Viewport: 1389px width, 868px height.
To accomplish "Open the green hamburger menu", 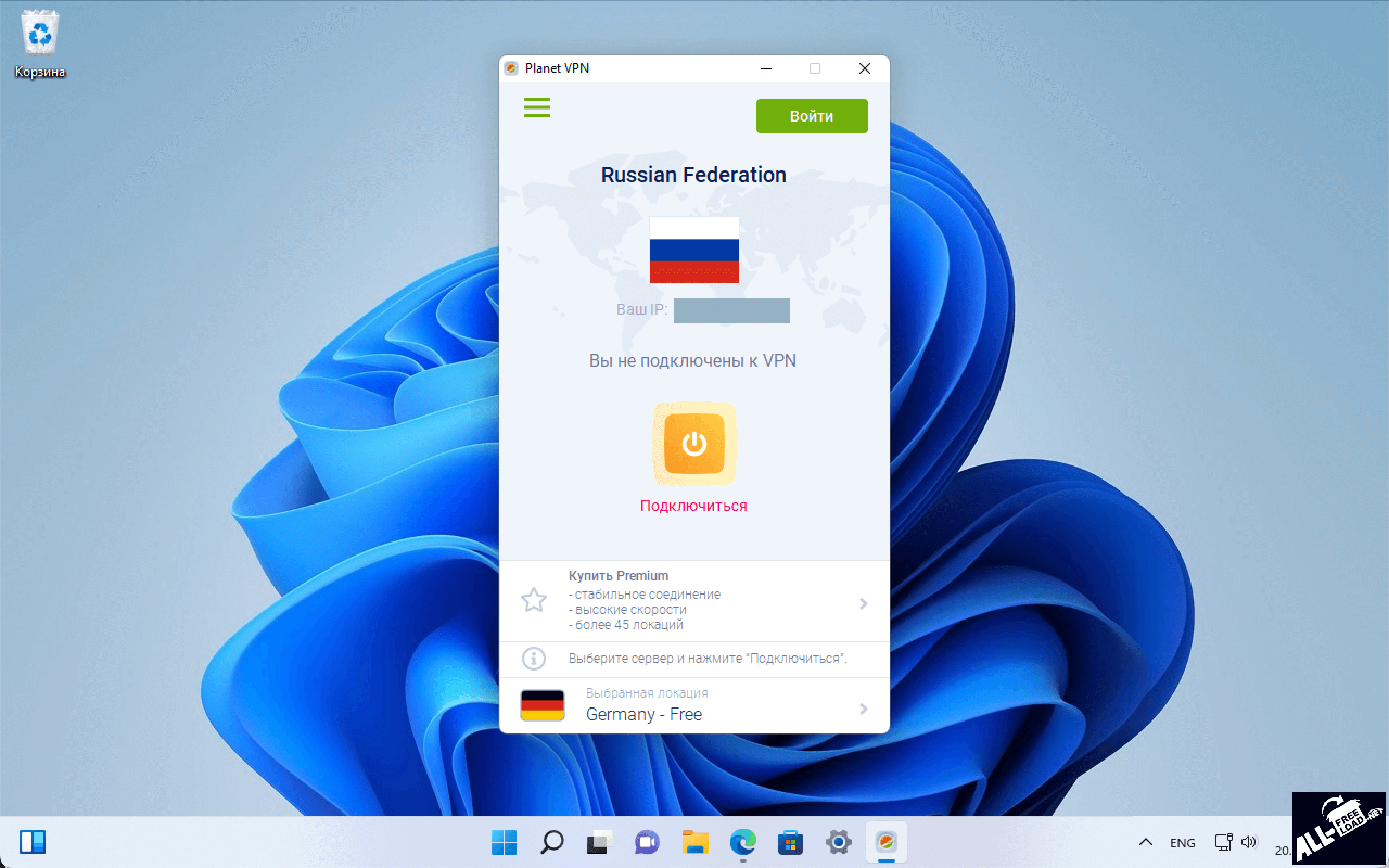I will click(537, 107).
